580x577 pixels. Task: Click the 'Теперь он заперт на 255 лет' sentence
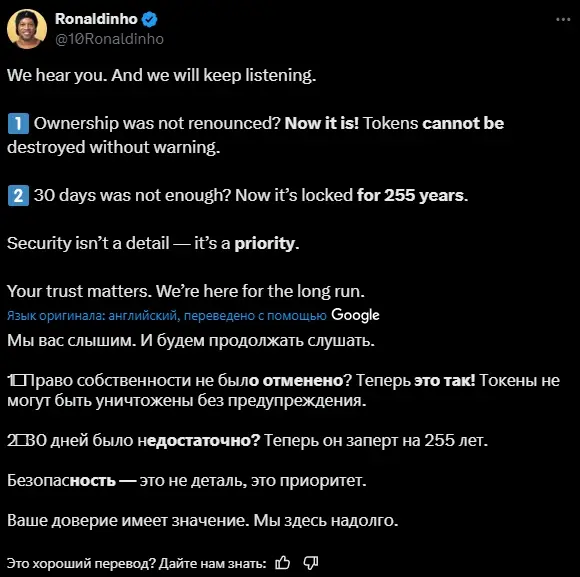(x=376, y=441)
